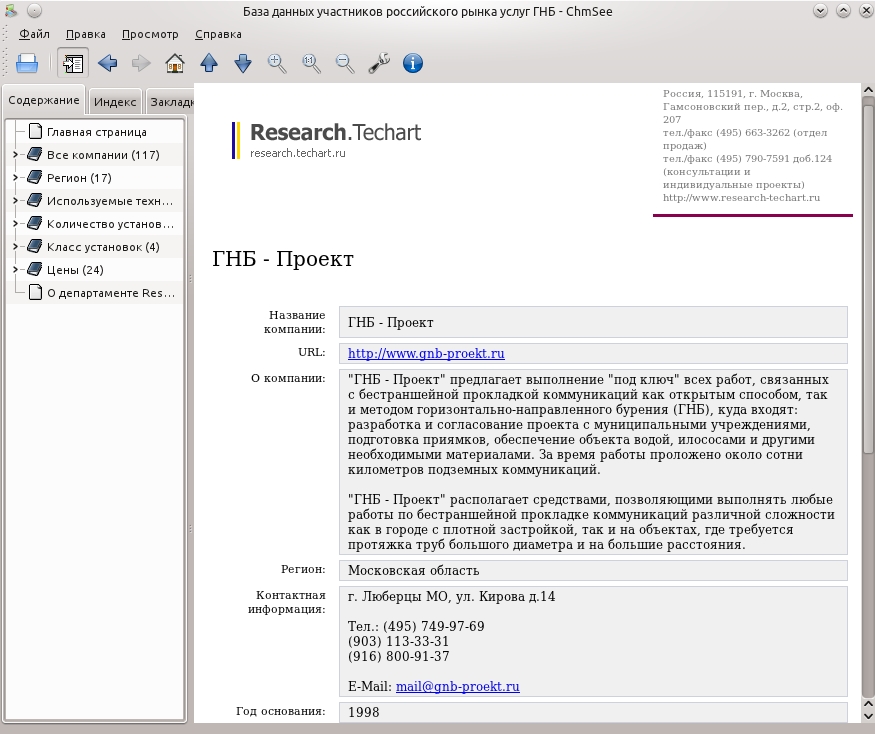This screenshot has width=875, height=734.
Task: Expand the 'Все компании (117)' tree node
Action: (15, 155)
